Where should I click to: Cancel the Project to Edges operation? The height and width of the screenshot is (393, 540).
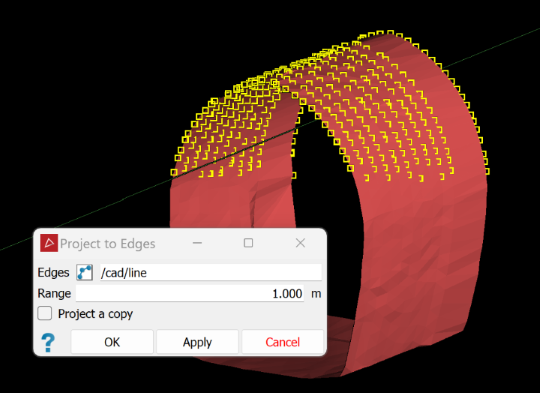click(282, 342)
